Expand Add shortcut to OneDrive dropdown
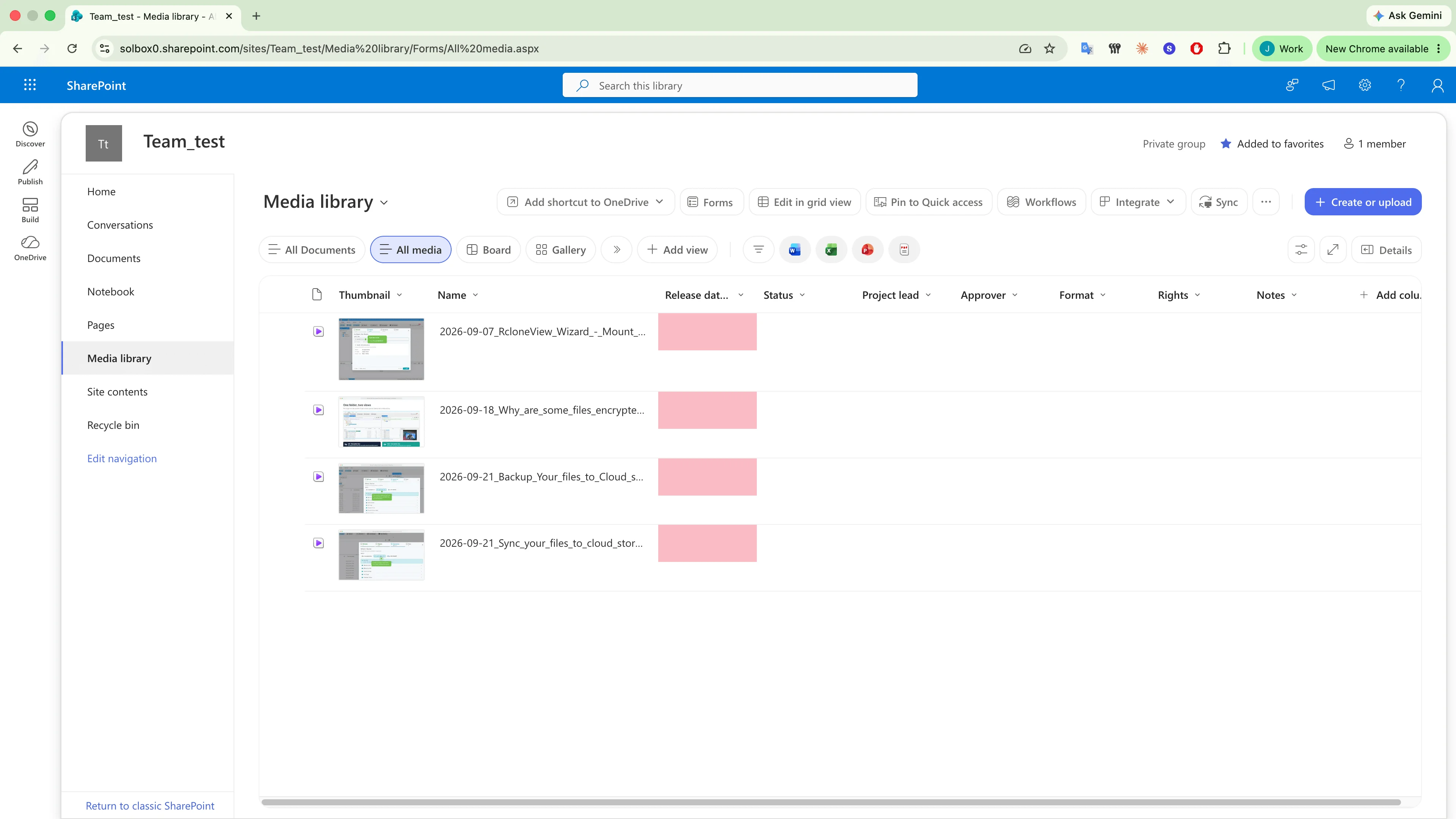 pos(659,202)
